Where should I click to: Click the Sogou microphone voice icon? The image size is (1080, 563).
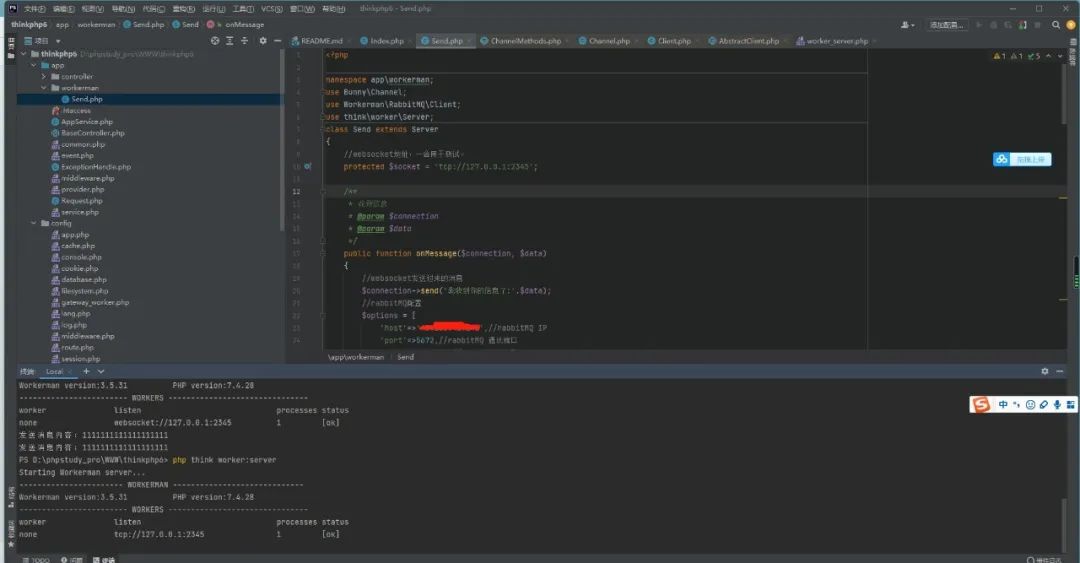[1057, 405]
